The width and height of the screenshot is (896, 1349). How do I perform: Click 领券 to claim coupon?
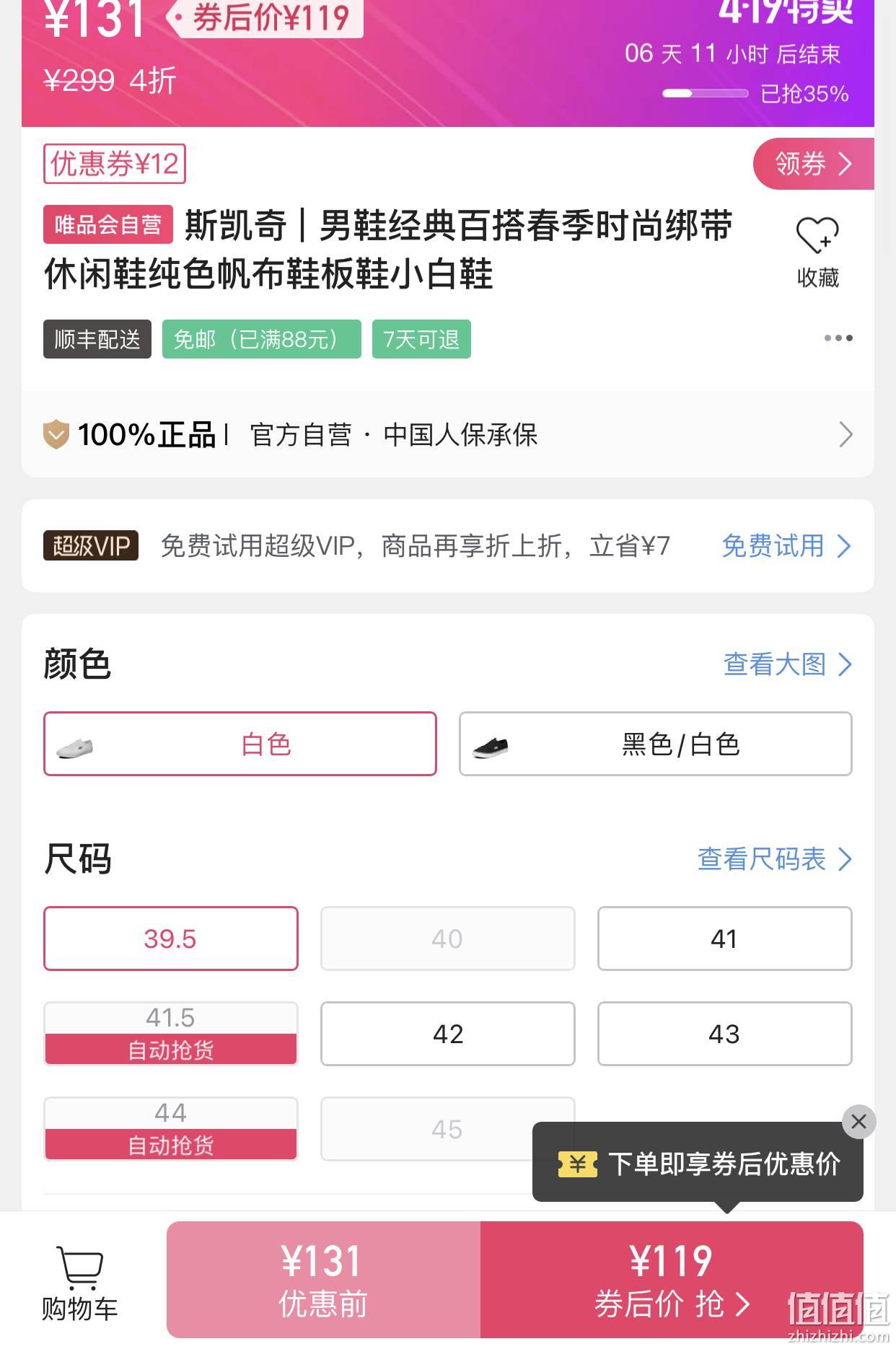[x=814, y=164]
